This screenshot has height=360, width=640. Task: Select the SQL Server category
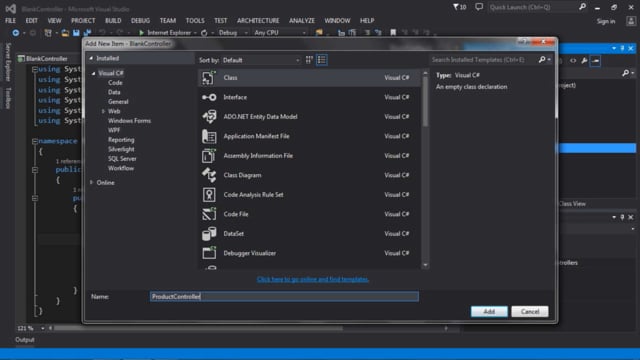point(122,159)
